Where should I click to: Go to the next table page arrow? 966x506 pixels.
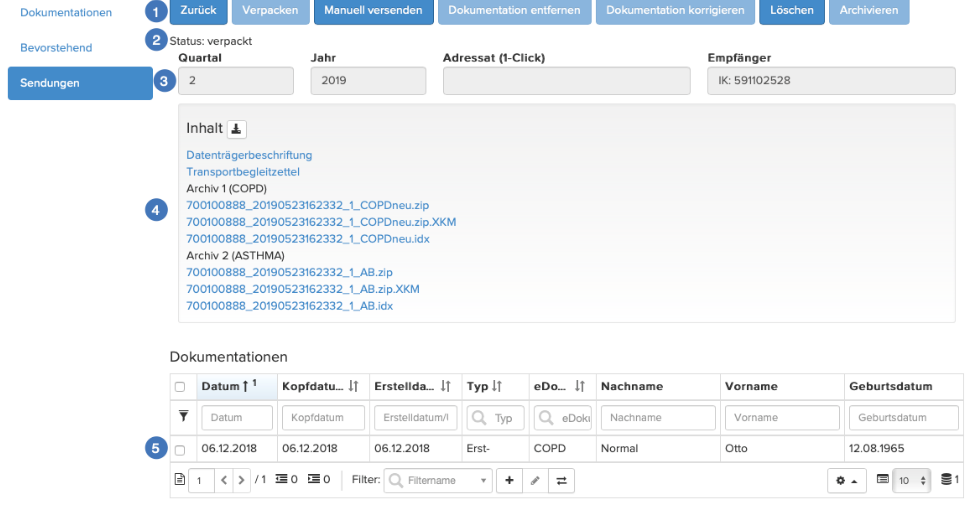tap(242, 480)
